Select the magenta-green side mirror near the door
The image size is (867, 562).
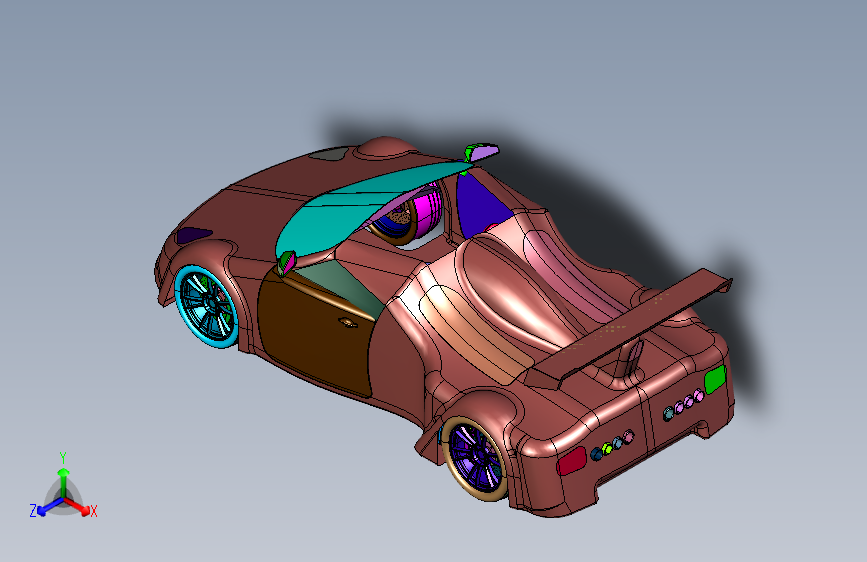pyautogui.click(x=286, y=262)
